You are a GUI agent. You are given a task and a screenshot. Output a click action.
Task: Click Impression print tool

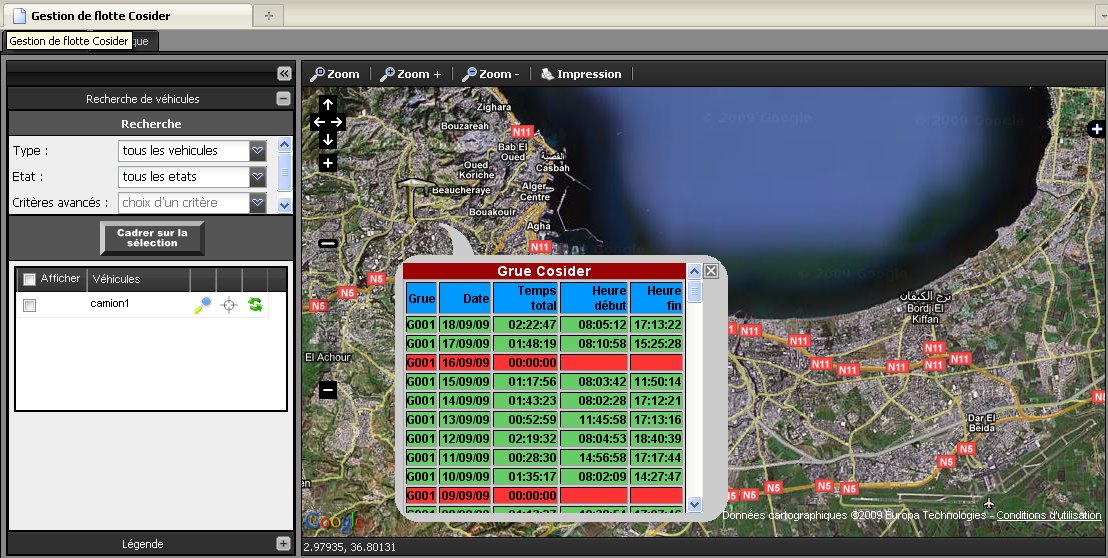[581, 74]
